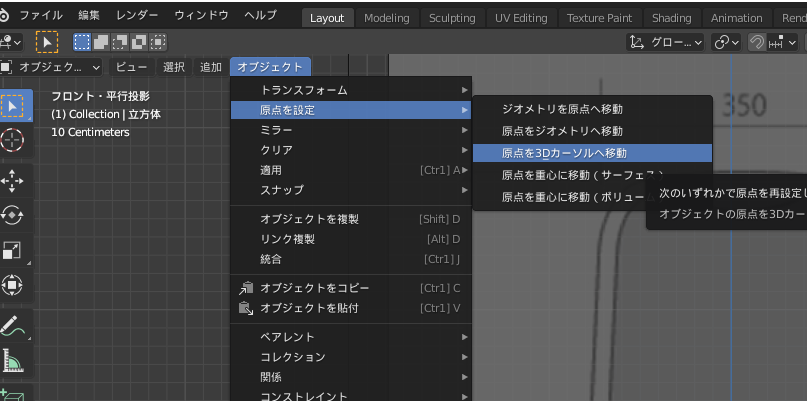
Task: Select 原点をジオメトリへ移動 in submenu
Action: coord(592,131)
